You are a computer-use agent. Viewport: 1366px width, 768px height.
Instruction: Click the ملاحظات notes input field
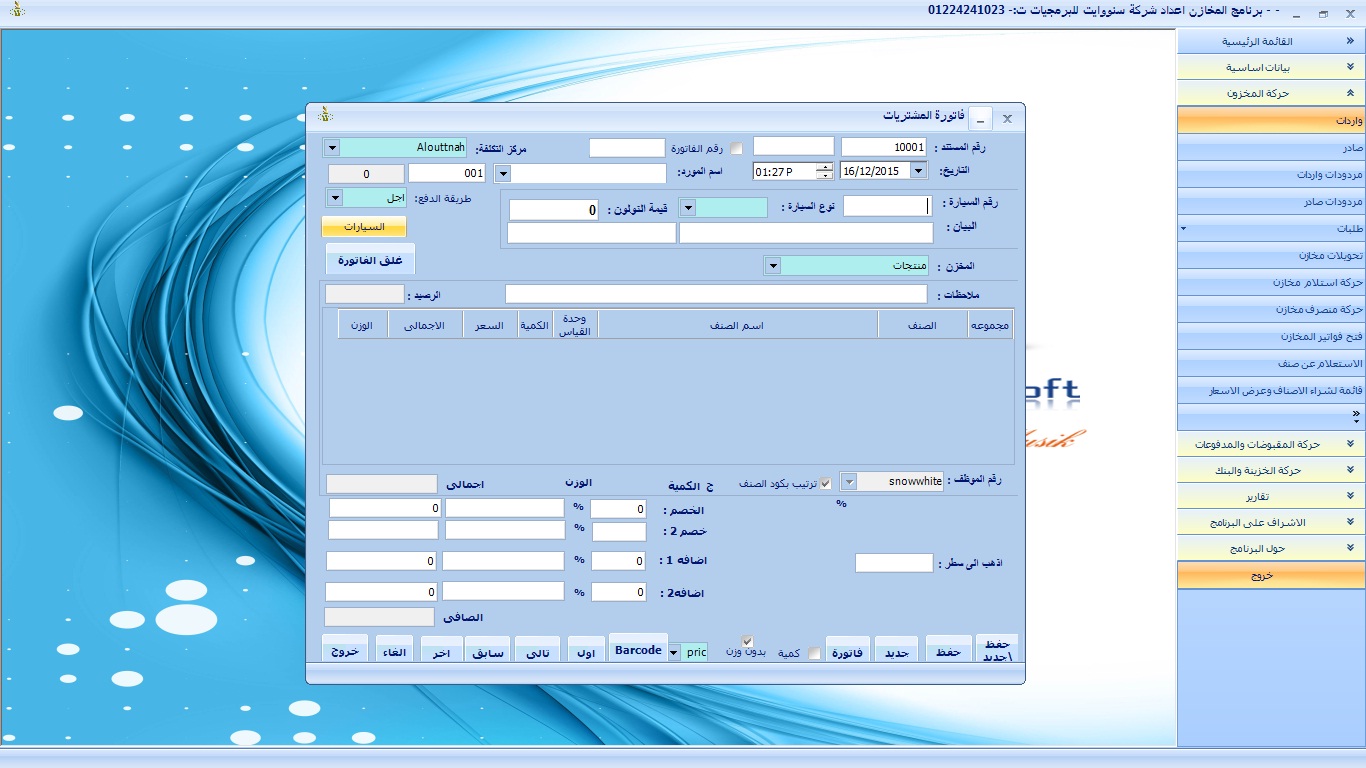tap(716, 294)
